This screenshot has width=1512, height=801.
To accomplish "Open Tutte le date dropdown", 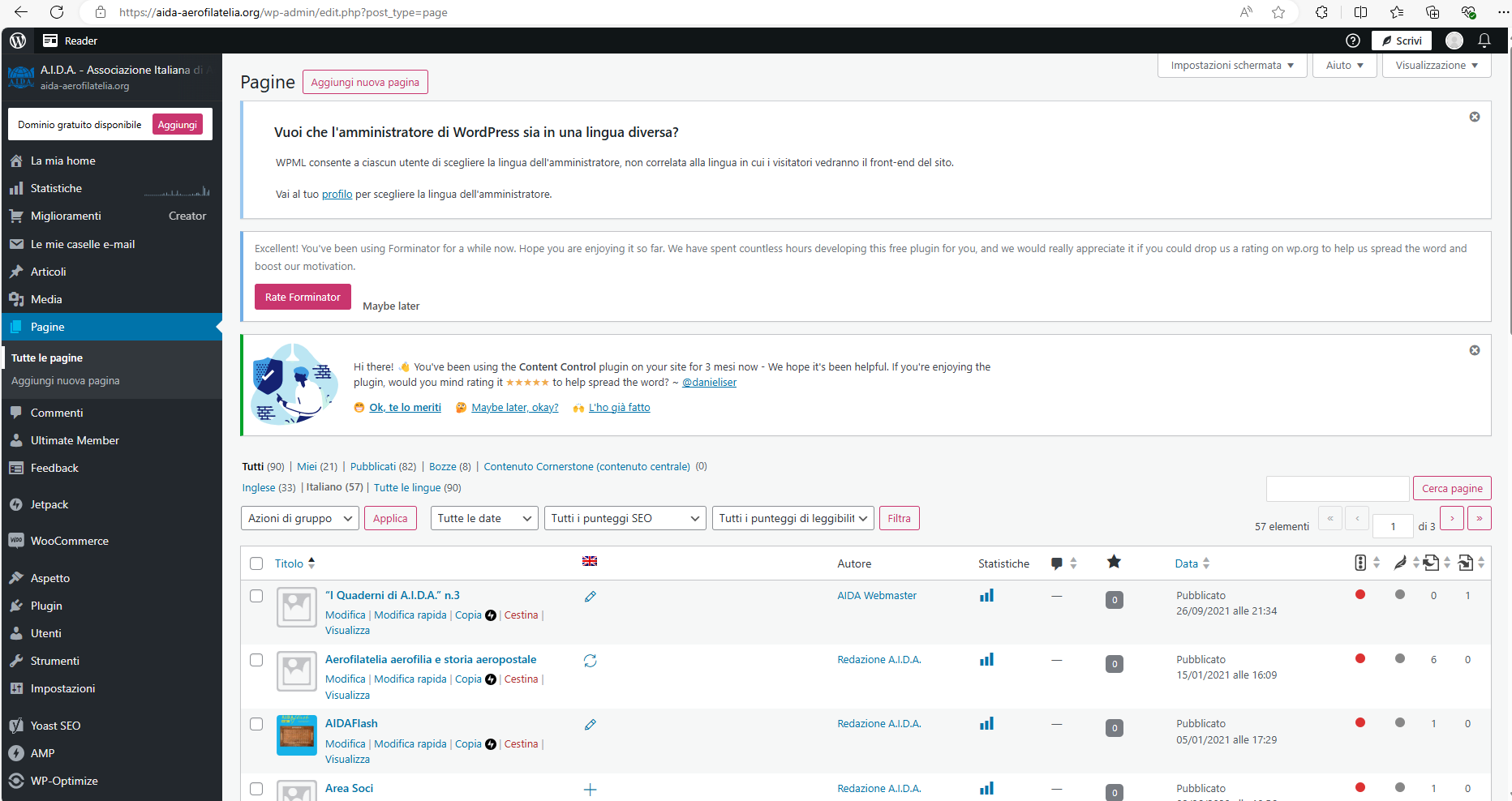I will [x=484, y=518].
